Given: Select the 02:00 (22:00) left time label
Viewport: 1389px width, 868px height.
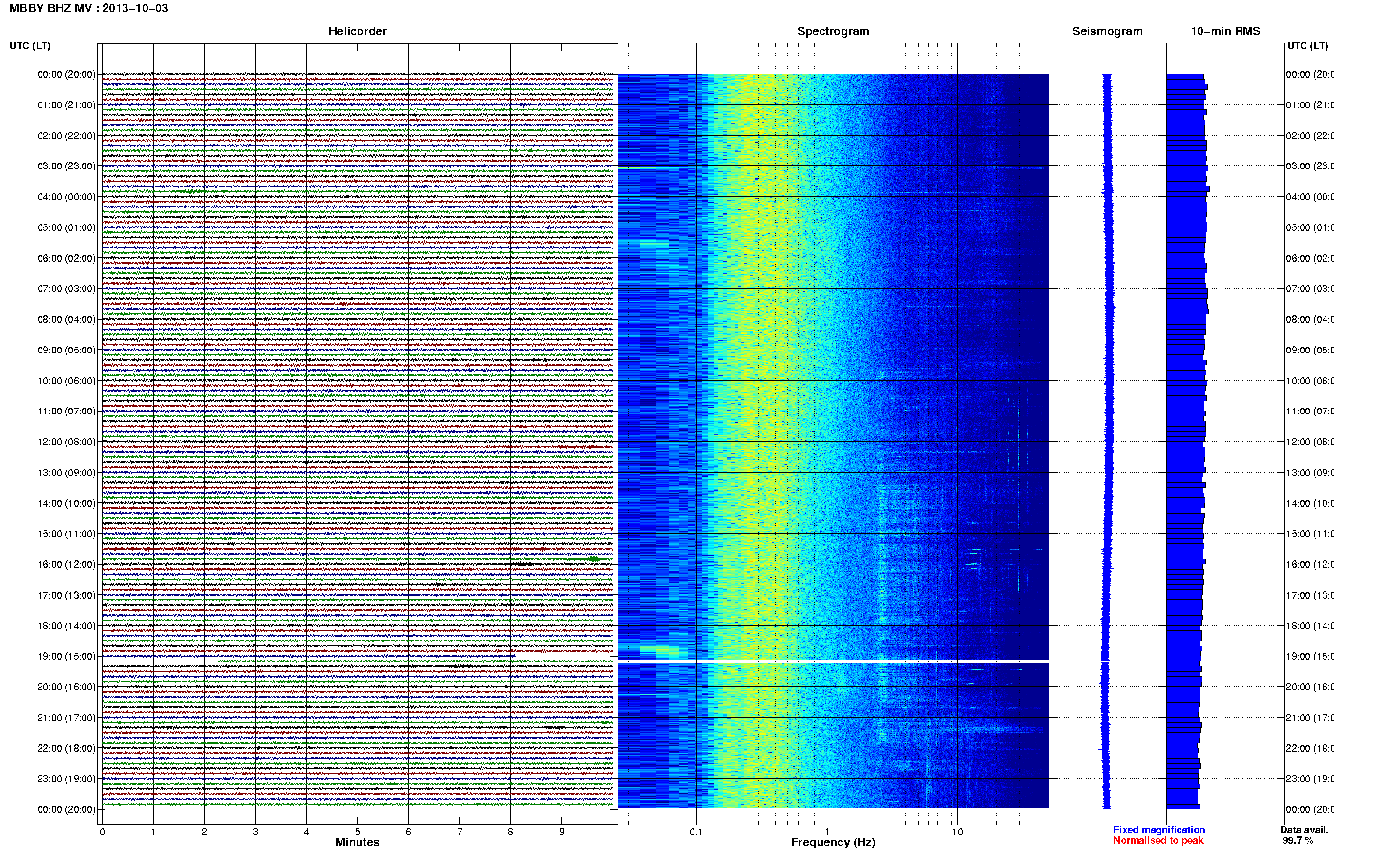Looking at the screenshot, I should (66, 136).
